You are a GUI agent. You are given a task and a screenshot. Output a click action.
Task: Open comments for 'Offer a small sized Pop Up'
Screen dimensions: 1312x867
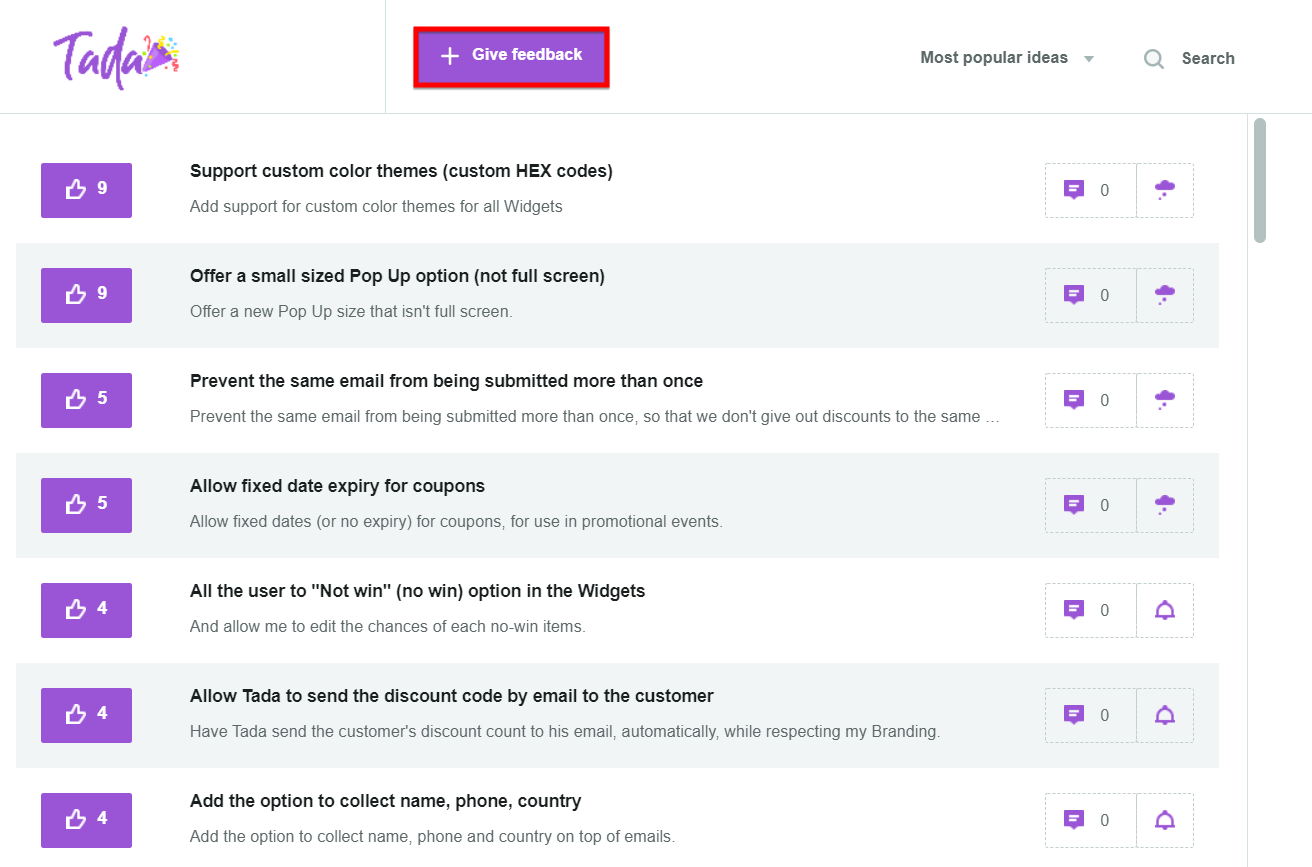[x=1091, y=295]
